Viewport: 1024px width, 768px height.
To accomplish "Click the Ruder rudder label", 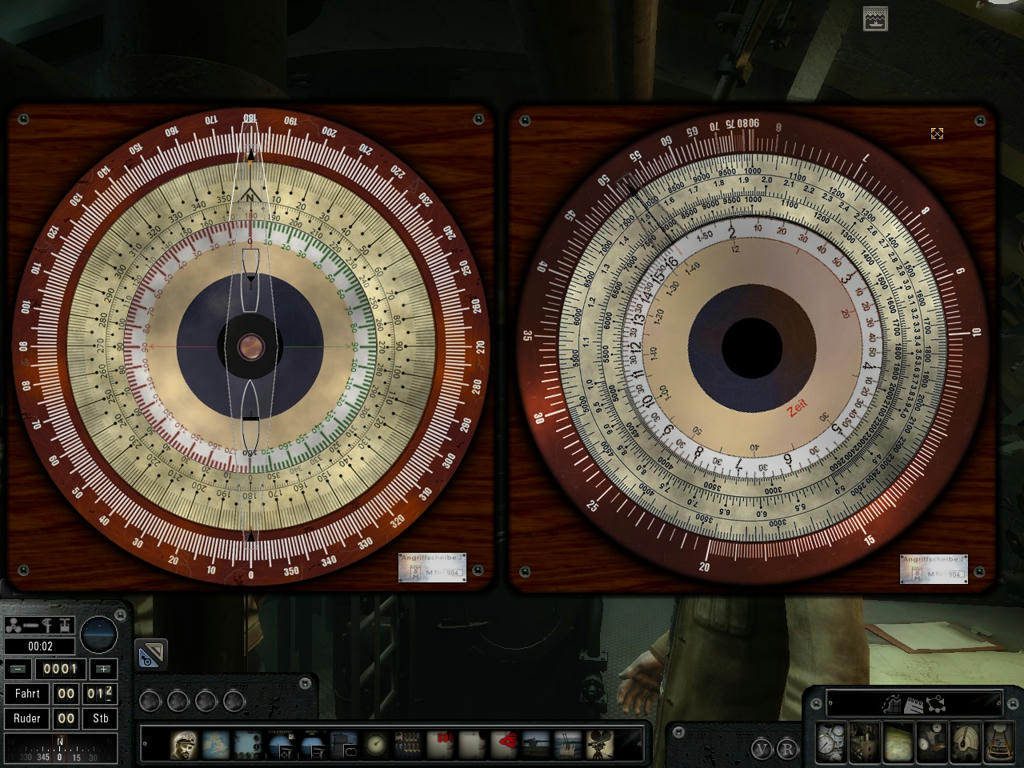I will tap(27, 718).
